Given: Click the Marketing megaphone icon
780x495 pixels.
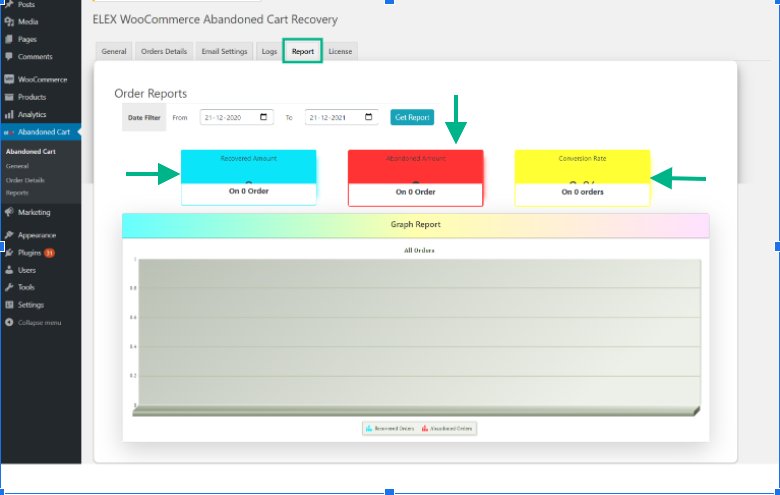Looking at the screenshot, I should click(9, 212).
